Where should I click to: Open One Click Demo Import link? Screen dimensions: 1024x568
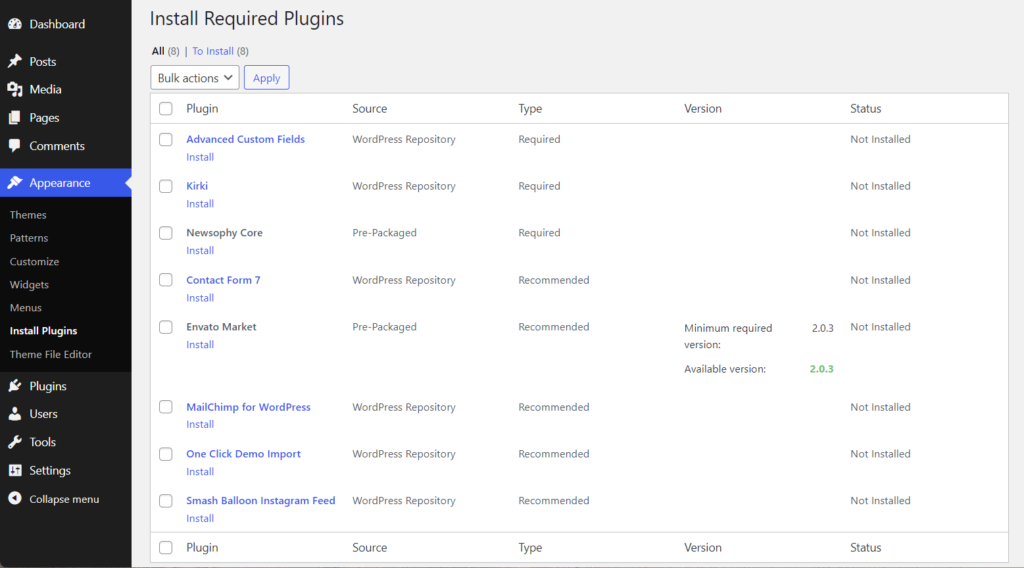pyautogui.click(x=244, y=454)
